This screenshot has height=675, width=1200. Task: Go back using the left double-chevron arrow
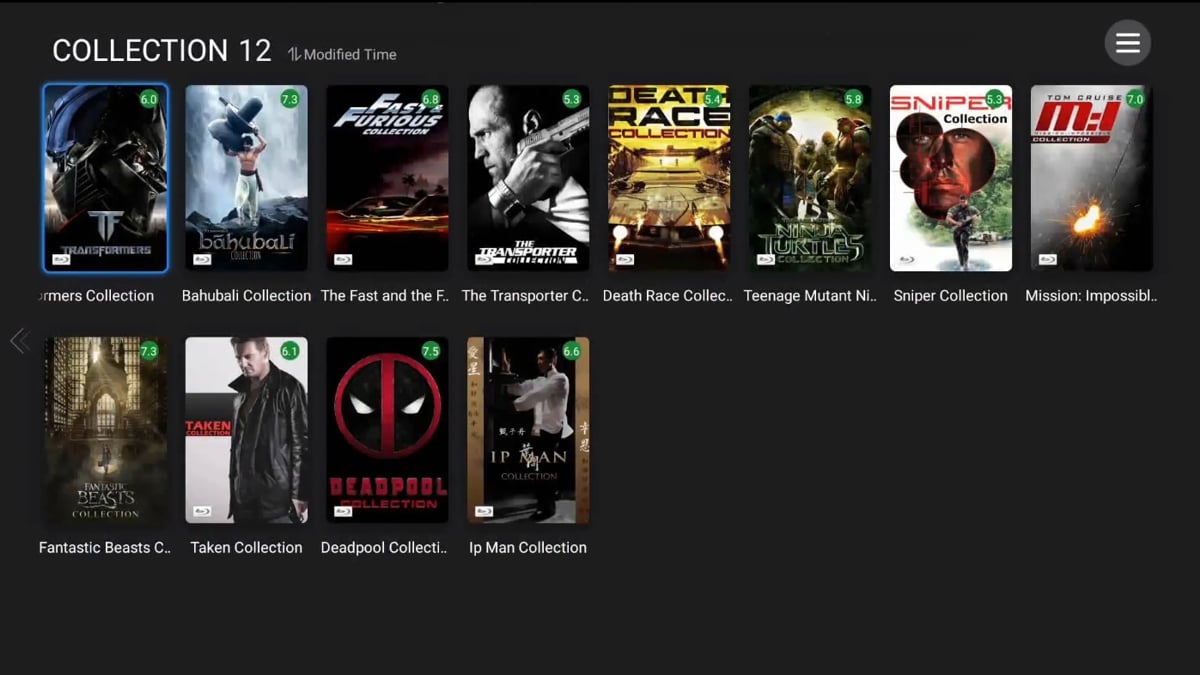click(x=19, y=341)
